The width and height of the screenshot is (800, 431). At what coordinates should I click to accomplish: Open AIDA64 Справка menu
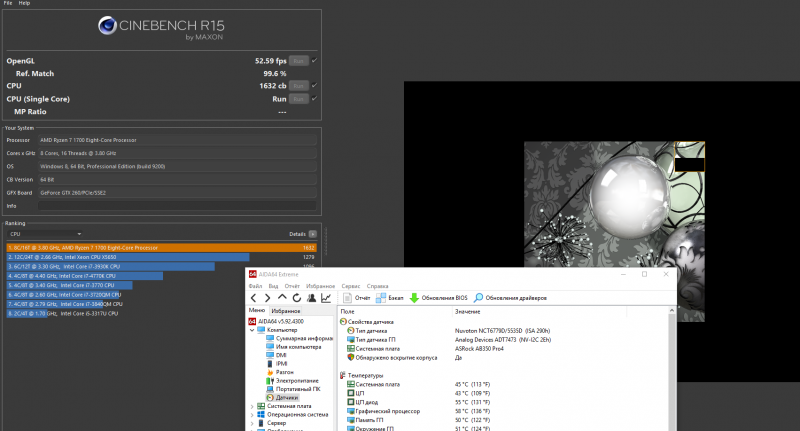(x=378, y=286)
